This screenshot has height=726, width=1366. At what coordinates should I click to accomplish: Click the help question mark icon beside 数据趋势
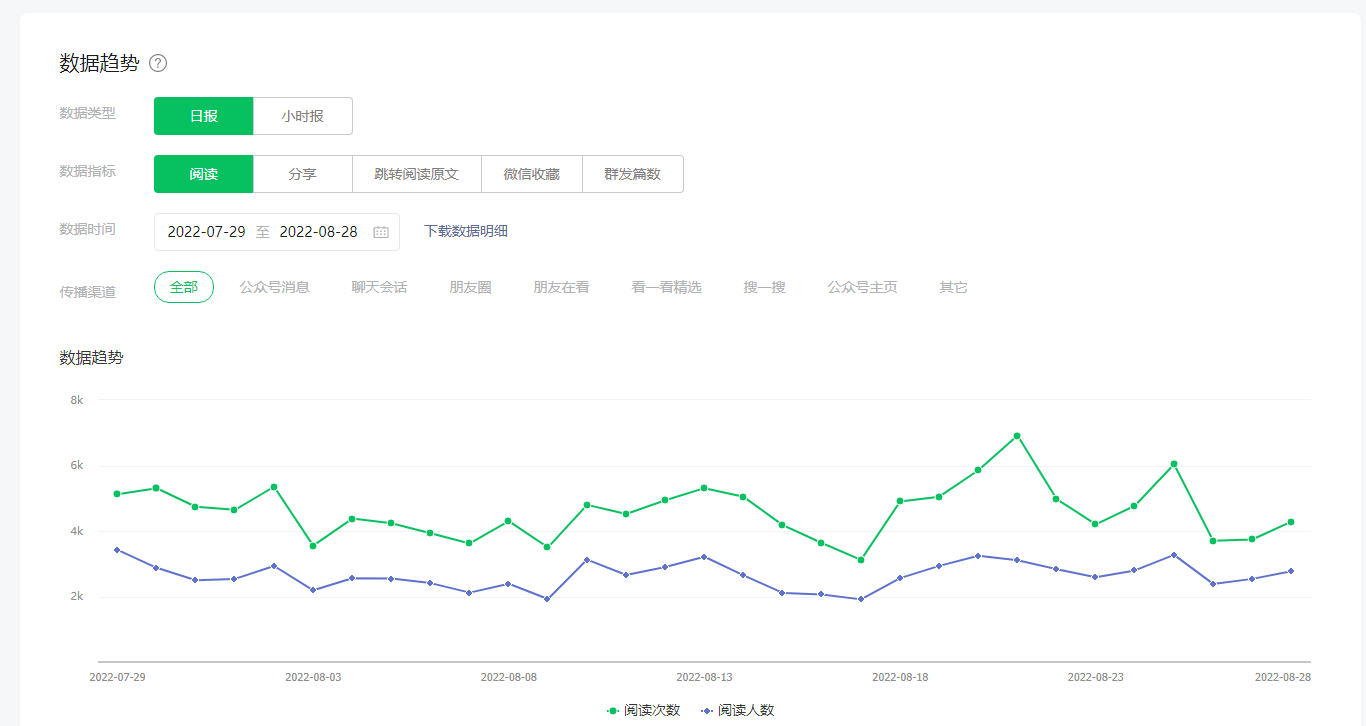pyautogui.click(x=158, y=63)
